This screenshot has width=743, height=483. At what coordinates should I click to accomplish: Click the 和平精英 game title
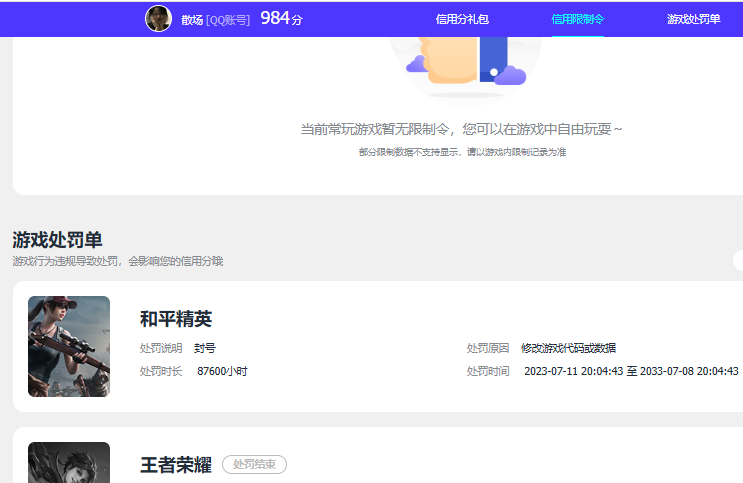[x=176, y=319]
